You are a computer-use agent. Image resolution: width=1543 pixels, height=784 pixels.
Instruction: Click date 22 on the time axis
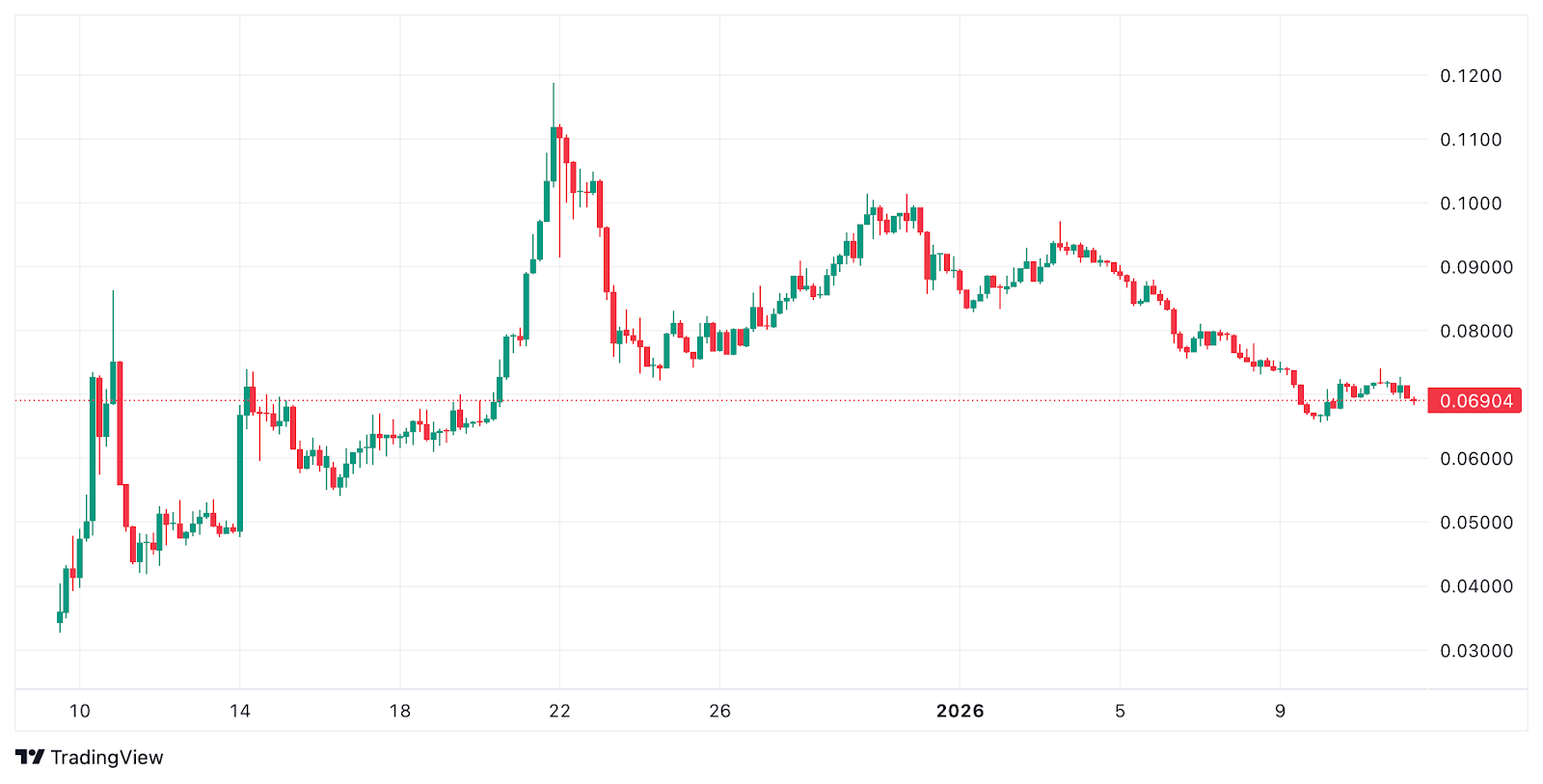(559, 712)
